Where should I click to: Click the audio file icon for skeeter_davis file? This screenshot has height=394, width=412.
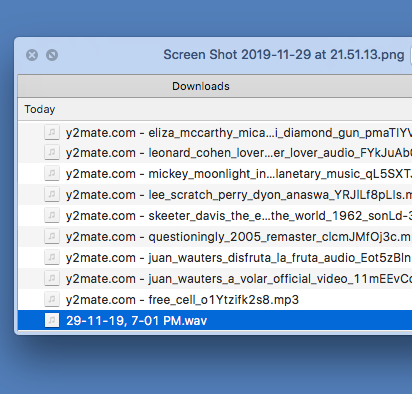(x=52, y=216)
